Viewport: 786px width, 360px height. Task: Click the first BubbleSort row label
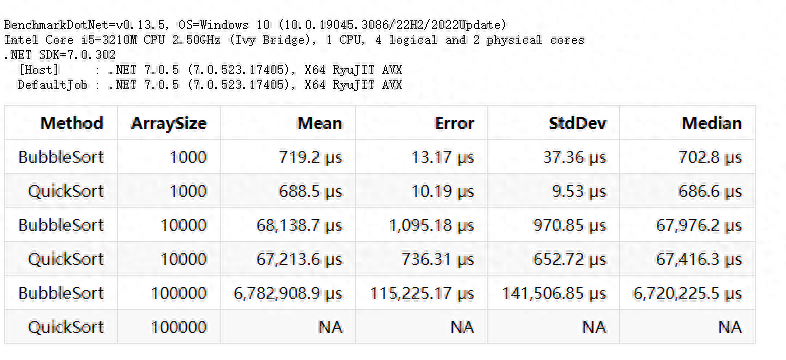pos(61,157)
